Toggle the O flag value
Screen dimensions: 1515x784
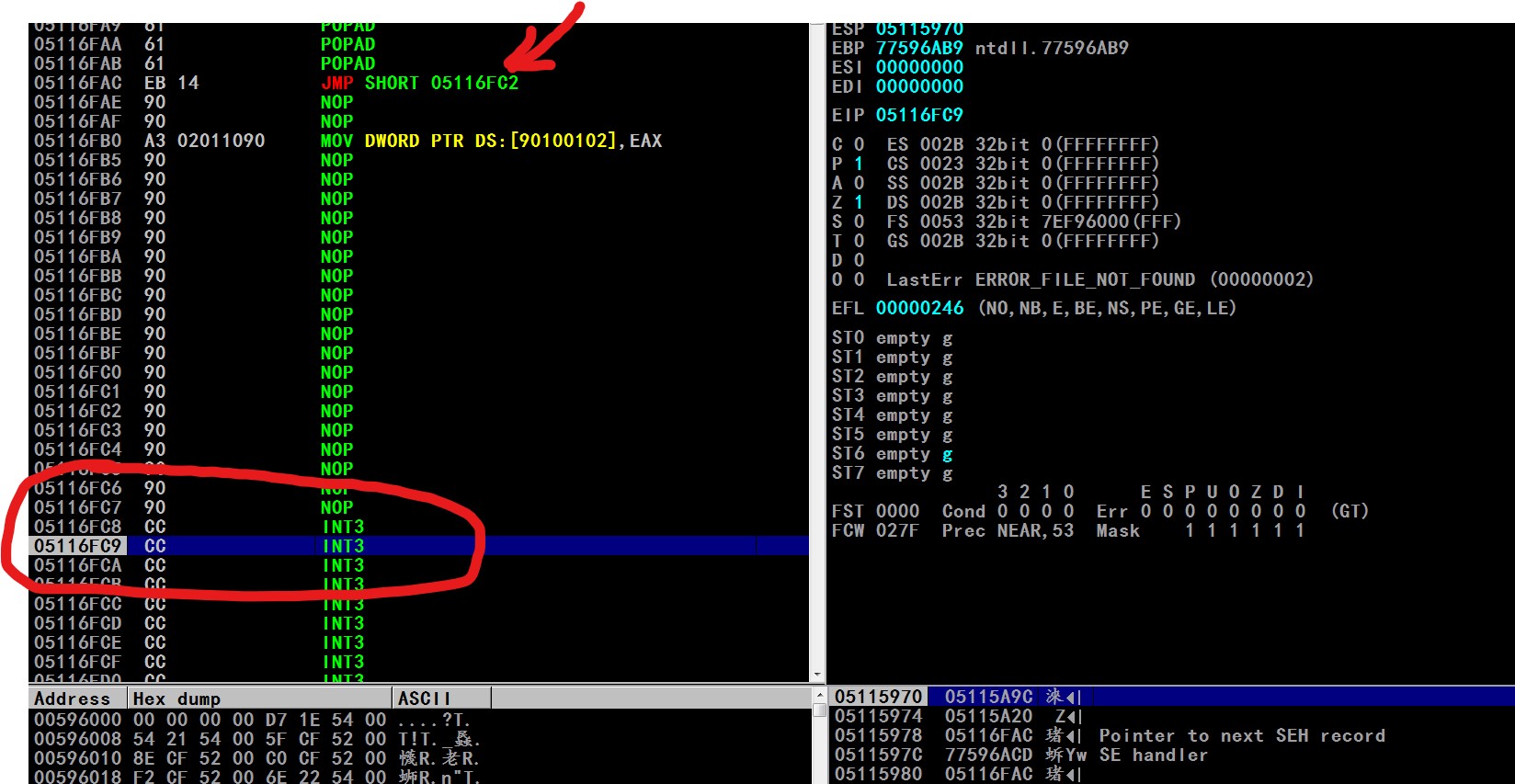pos(859,279)
